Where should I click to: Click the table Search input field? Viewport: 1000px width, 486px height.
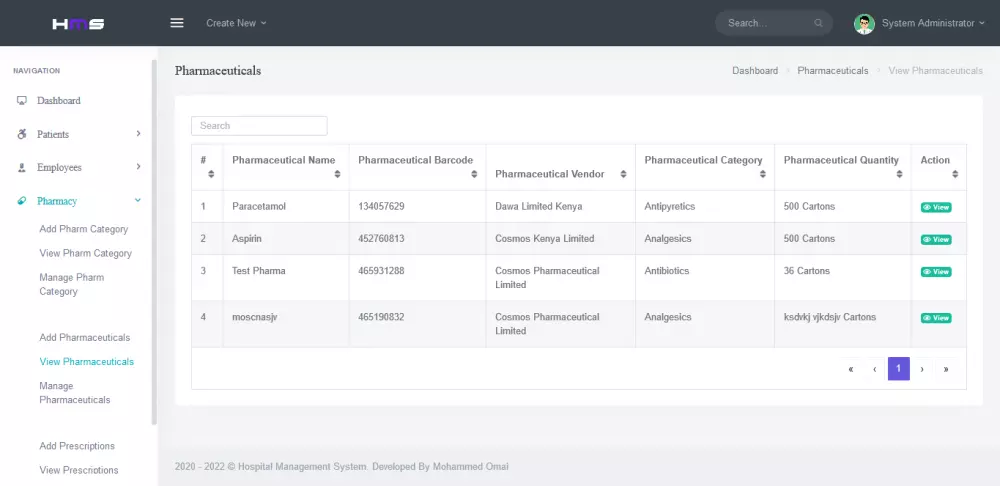(259, 126)
